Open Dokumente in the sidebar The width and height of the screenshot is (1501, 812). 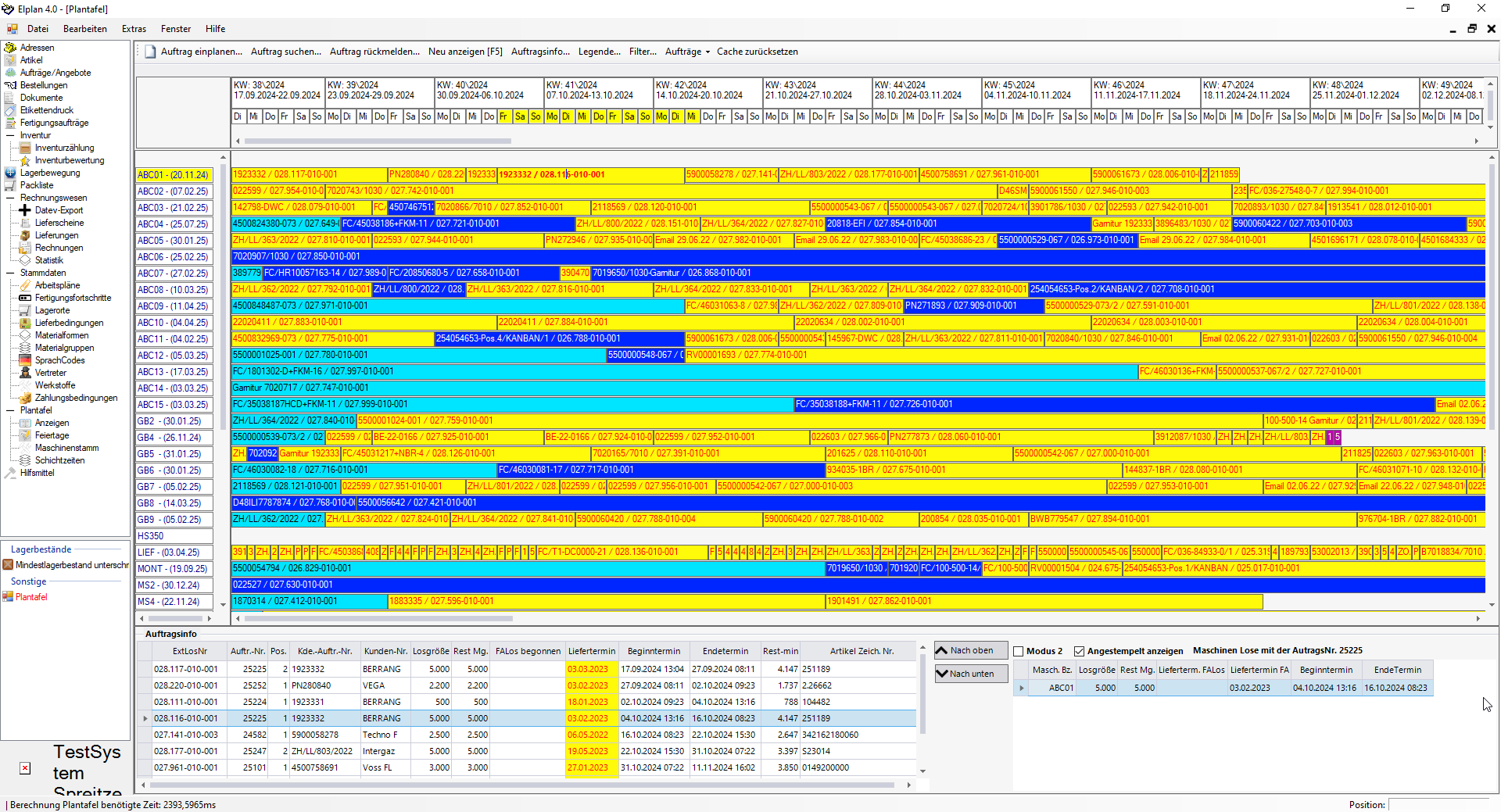coord(41,98)
